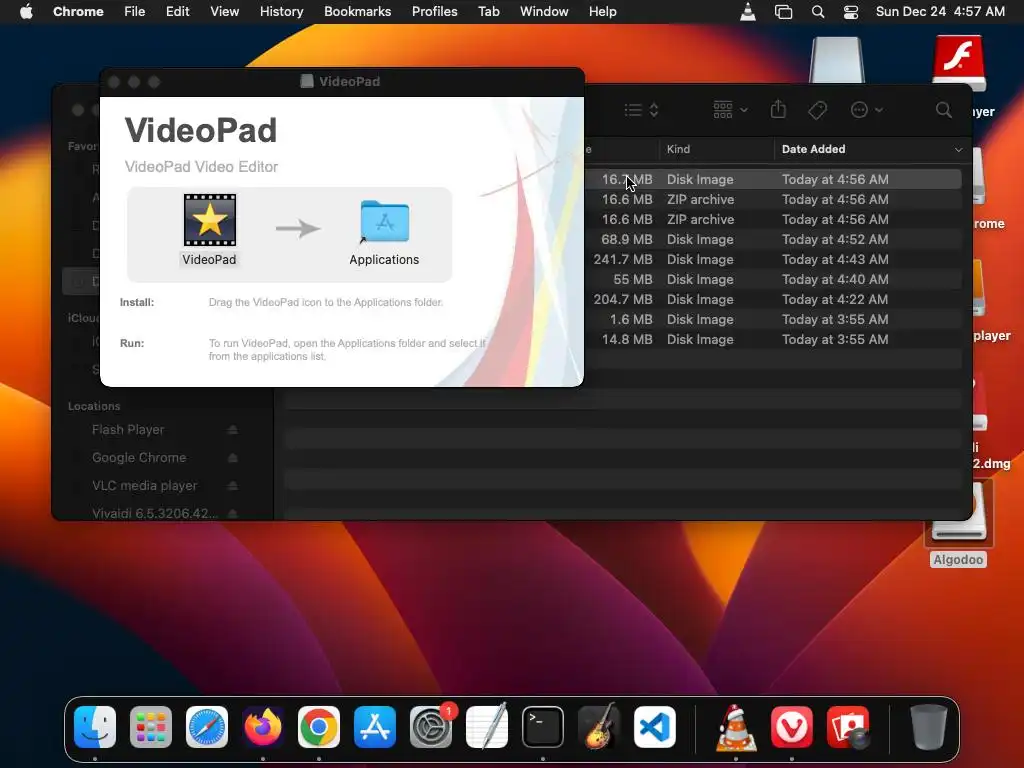This screenshot has height=768, width=1024.
Task: Open Visual Studio Code from dock
Action: (655, 727)
